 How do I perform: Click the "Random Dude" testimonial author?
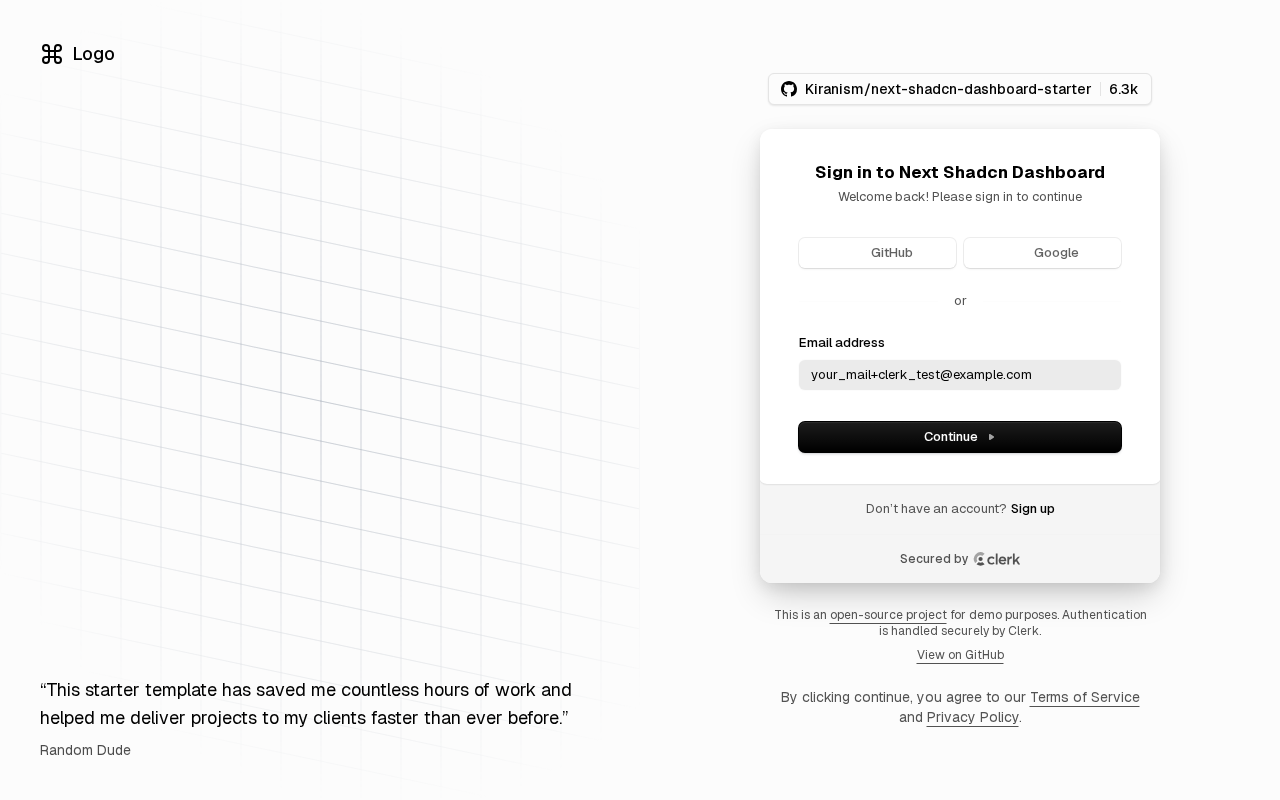click(85, 750)
